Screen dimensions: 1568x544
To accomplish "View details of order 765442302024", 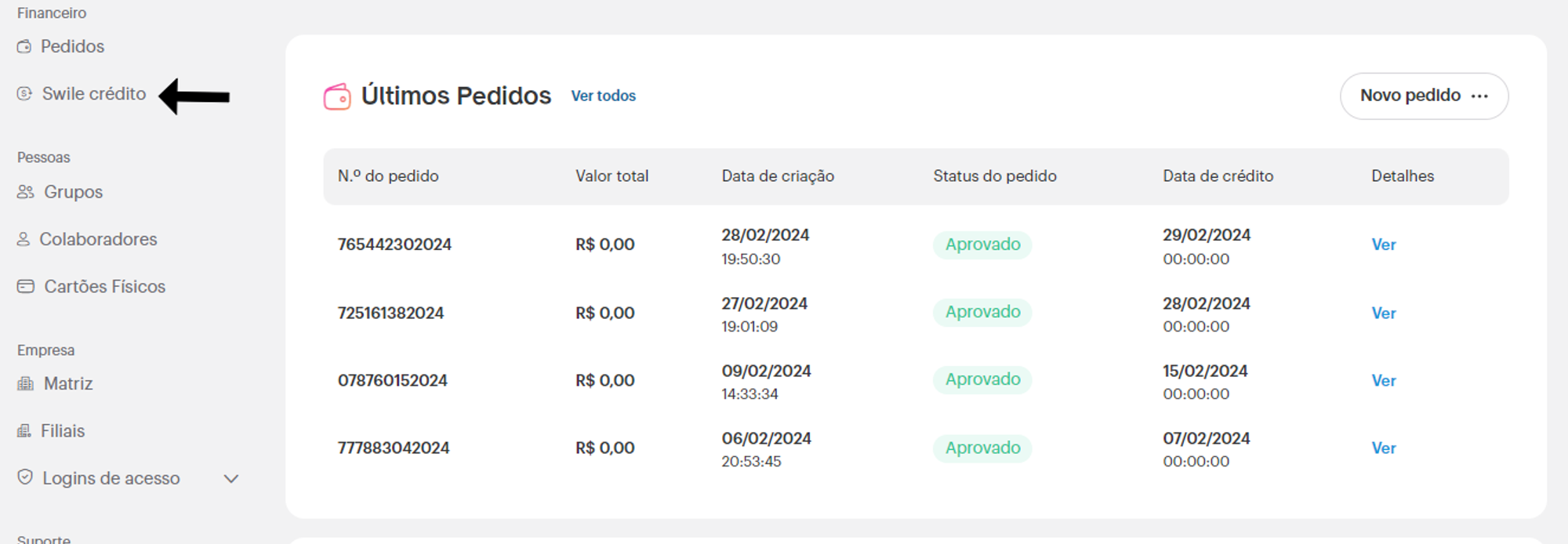I will pyautogui.click(x=1384, y=245).
